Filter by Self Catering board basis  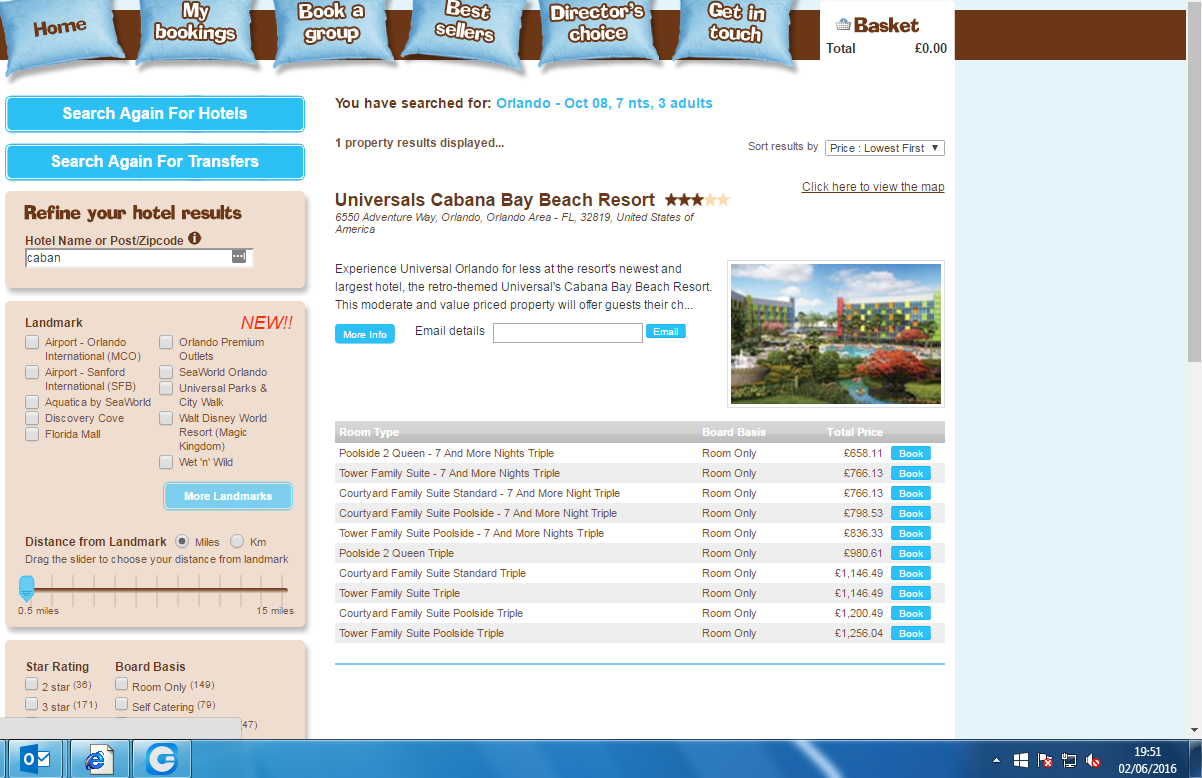pyautogui.click(x=121, y=705)
